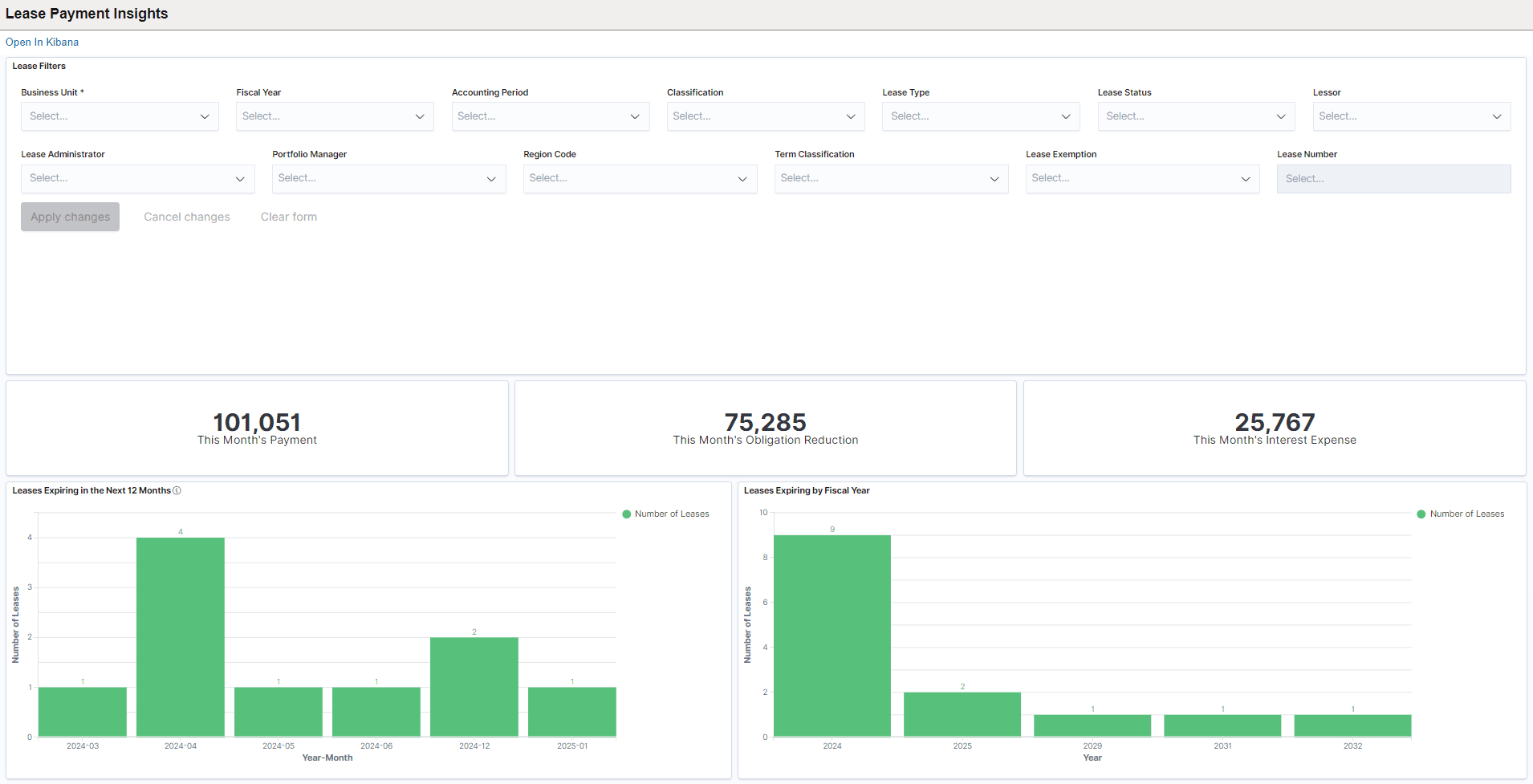Open the Classification dropdown
This screenshot has height=784, width=1533.
coord(765,116)
